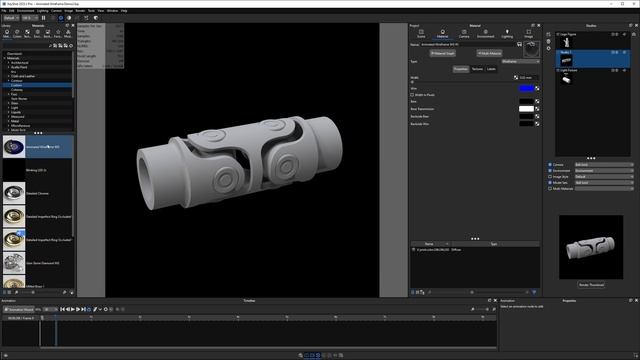Viewport: 640px width, 360px height.
Task: Click the Material Graph button
Action: 442,53
